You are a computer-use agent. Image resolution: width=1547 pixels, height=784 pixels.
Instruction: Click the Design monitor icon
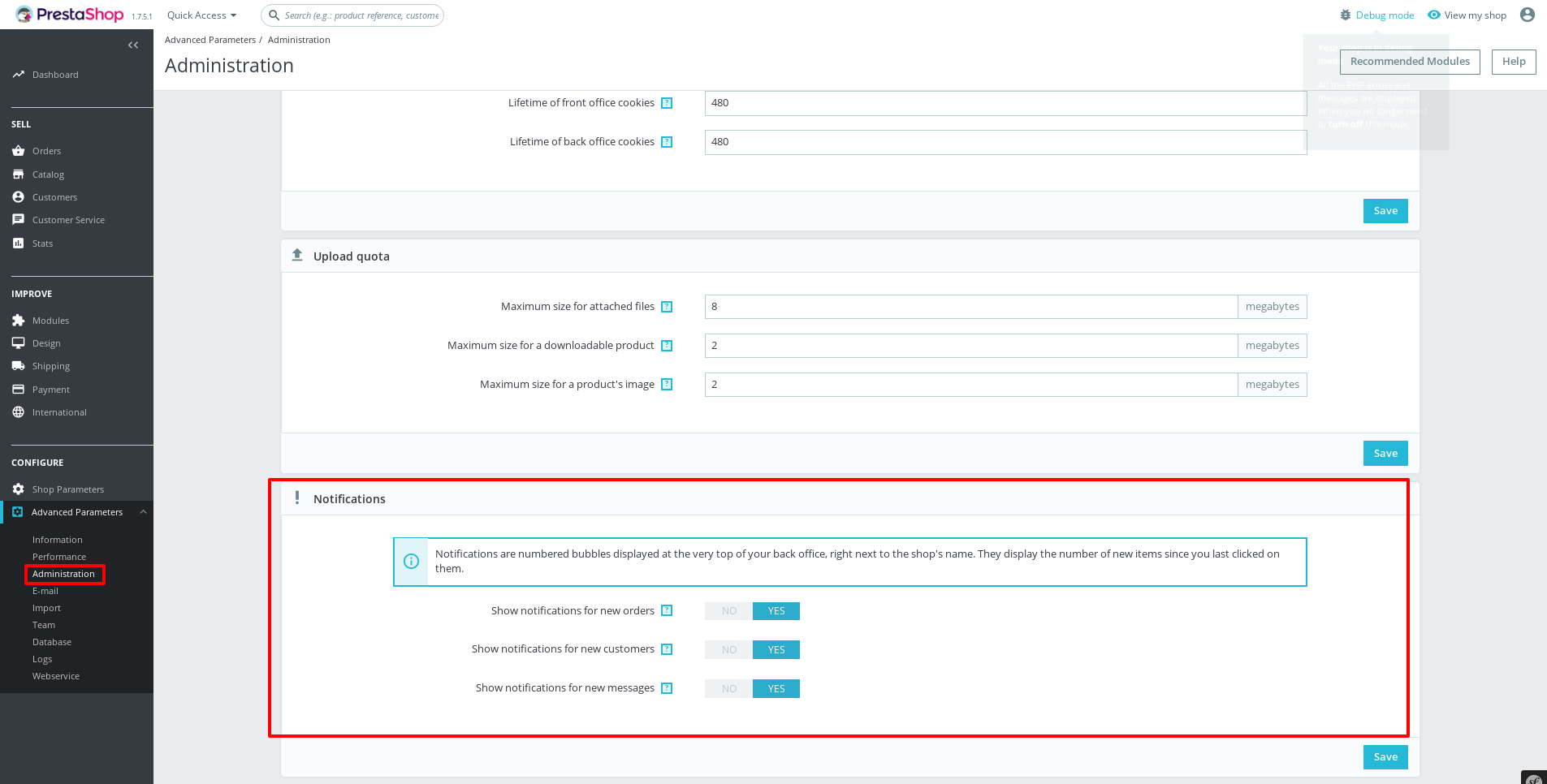click(19, 343)
